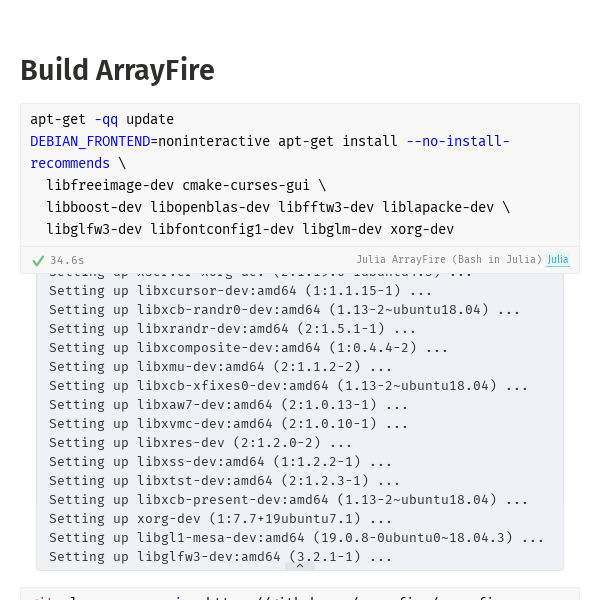
Task: Click the Build ArrayFire heading
Action: click(x=117, y=70)
